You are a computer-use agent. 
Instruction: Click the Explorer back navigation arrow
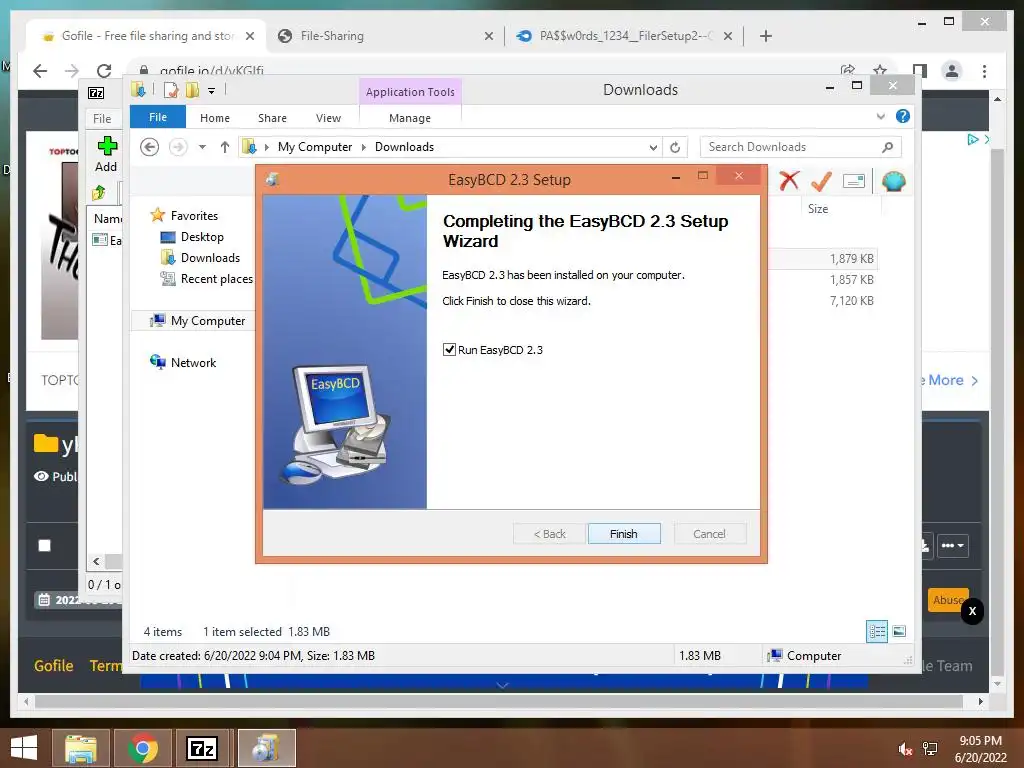pyautogui.click(x=150, y=147)
